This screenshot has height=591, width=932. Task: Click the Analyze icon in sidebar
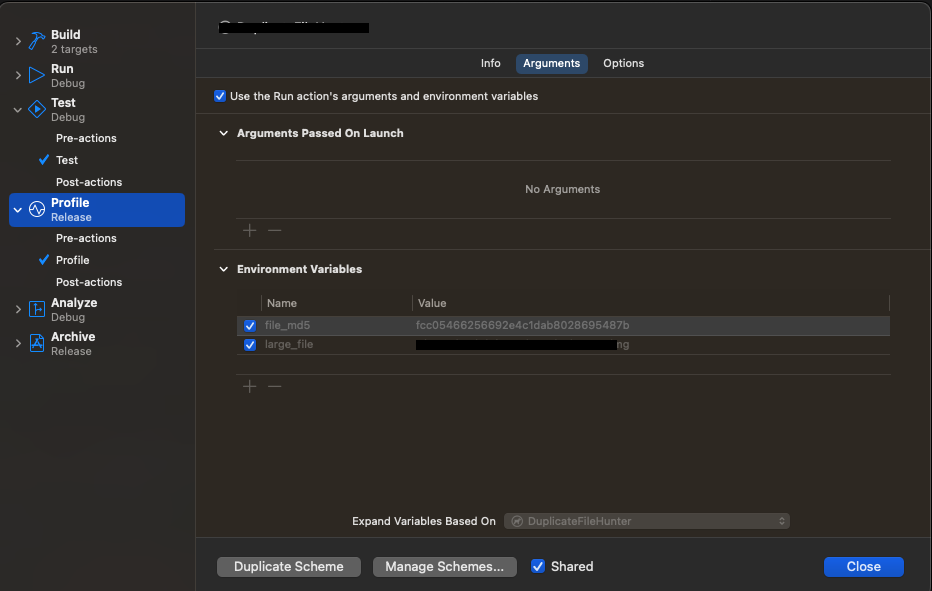[x=37, y=310]
